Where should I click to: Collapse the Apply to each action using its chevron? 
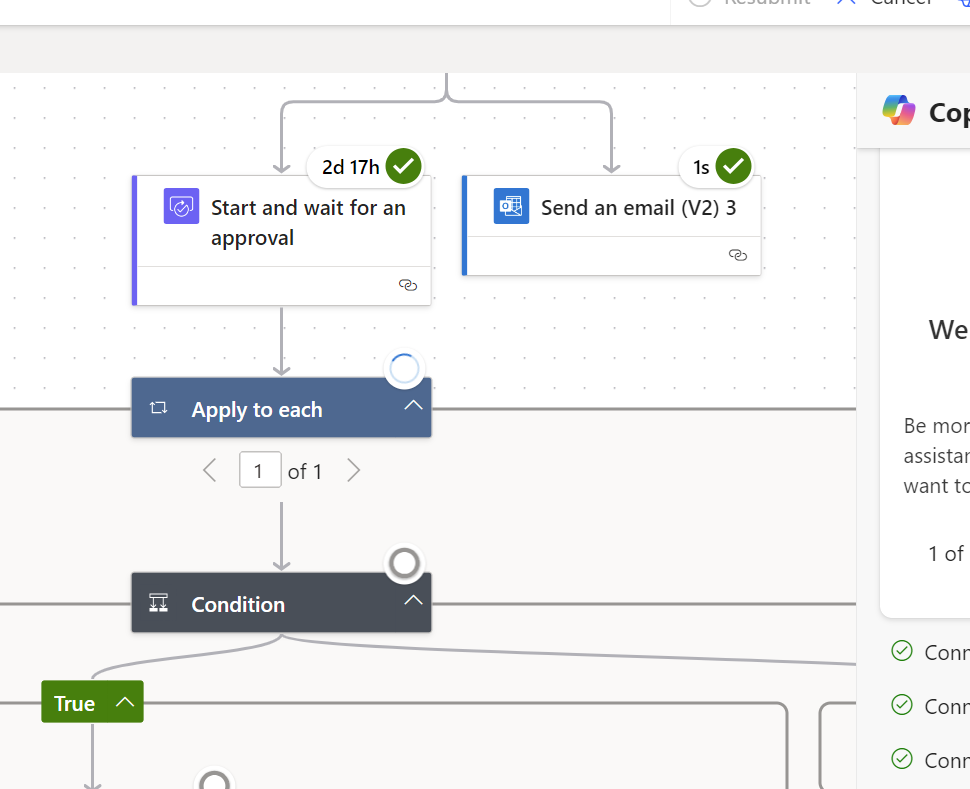(413, 405)
